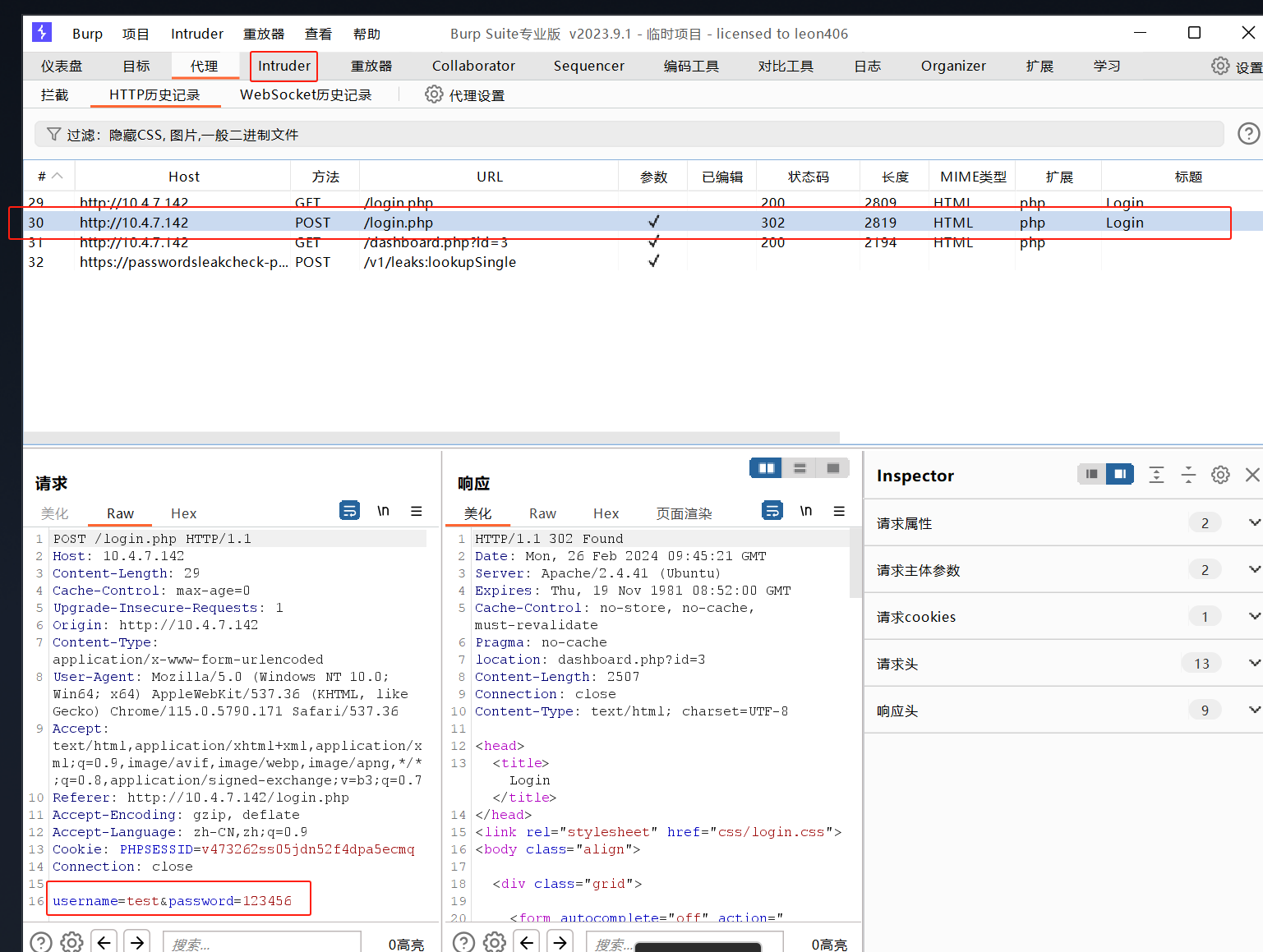1263x952 pixels.
Task: Click username=test&password=123456 body line
Action: pos(173,900)
